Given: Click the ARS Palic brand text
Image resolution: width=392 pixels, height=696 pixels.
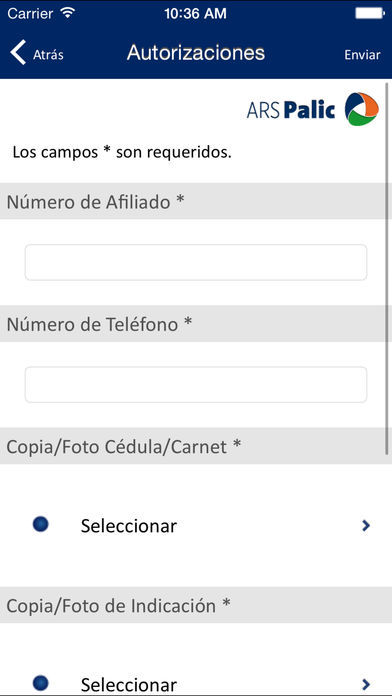Looking at the screenshot, I should (x=291, y=110).
